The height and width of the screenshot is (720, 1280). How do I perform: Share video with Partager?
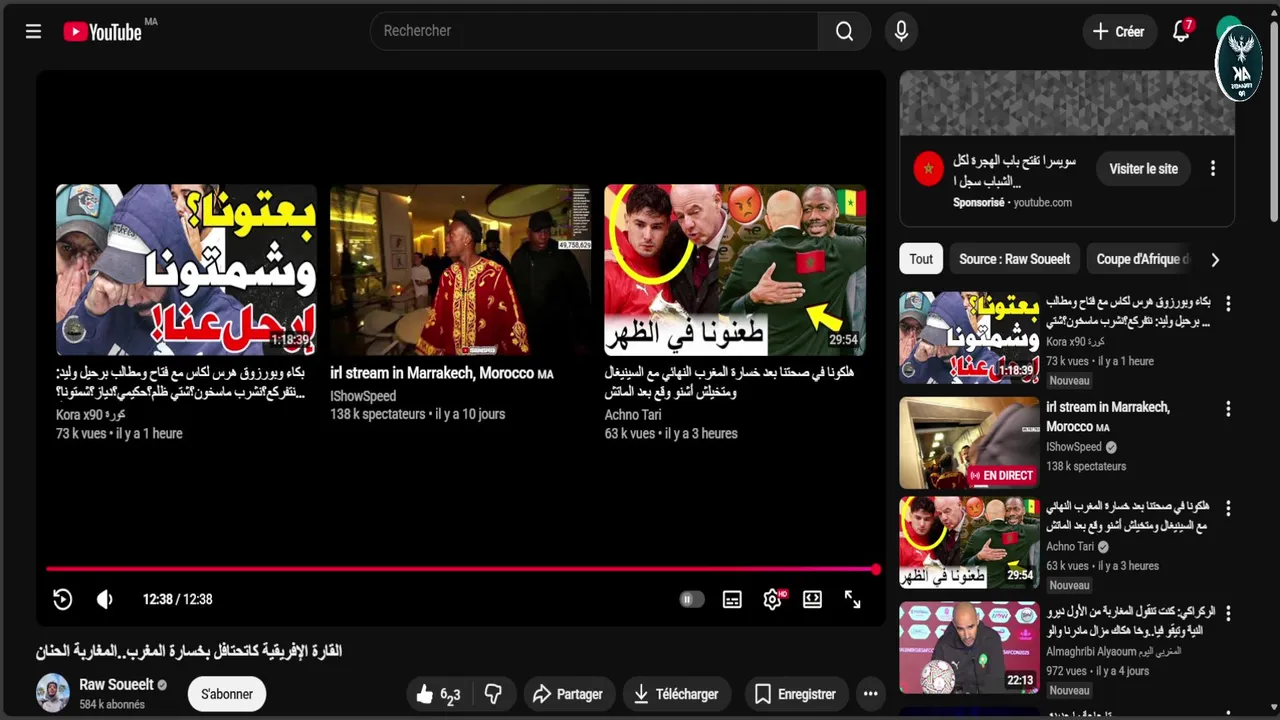[x=567, y=694]
